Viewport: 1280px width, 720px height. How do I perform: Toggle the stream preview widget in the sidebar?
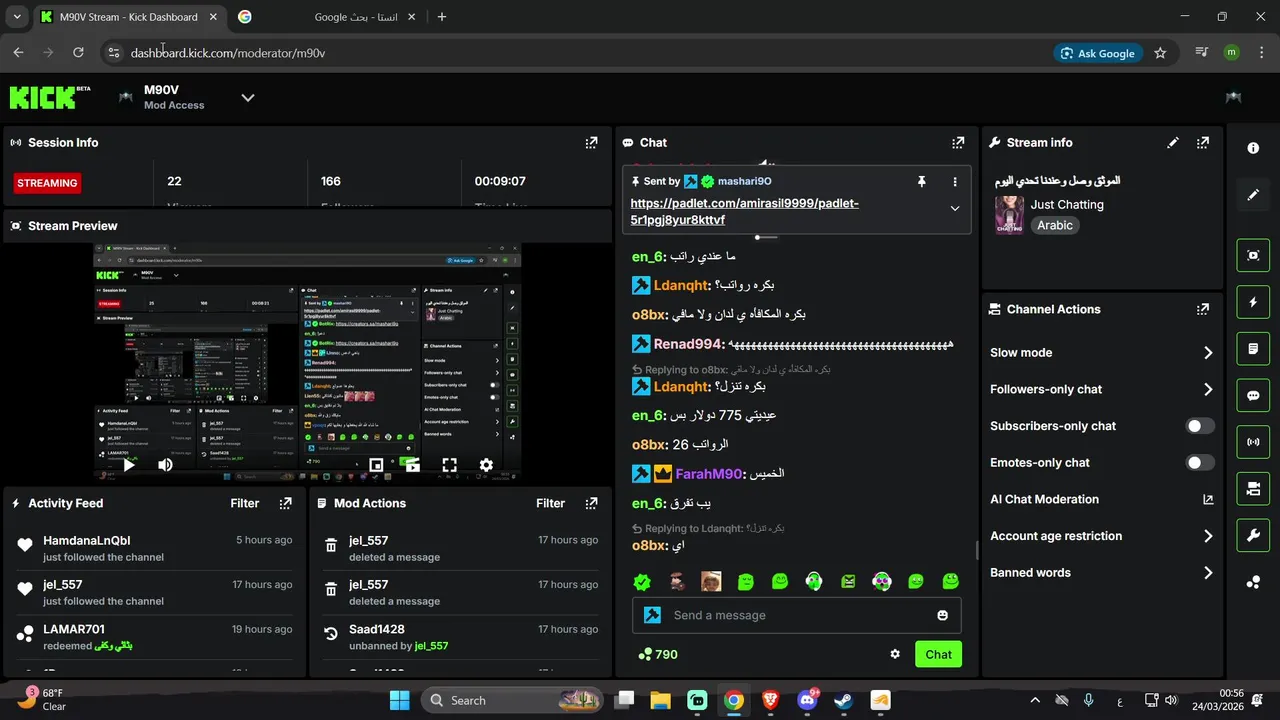tap(1253, 255)
